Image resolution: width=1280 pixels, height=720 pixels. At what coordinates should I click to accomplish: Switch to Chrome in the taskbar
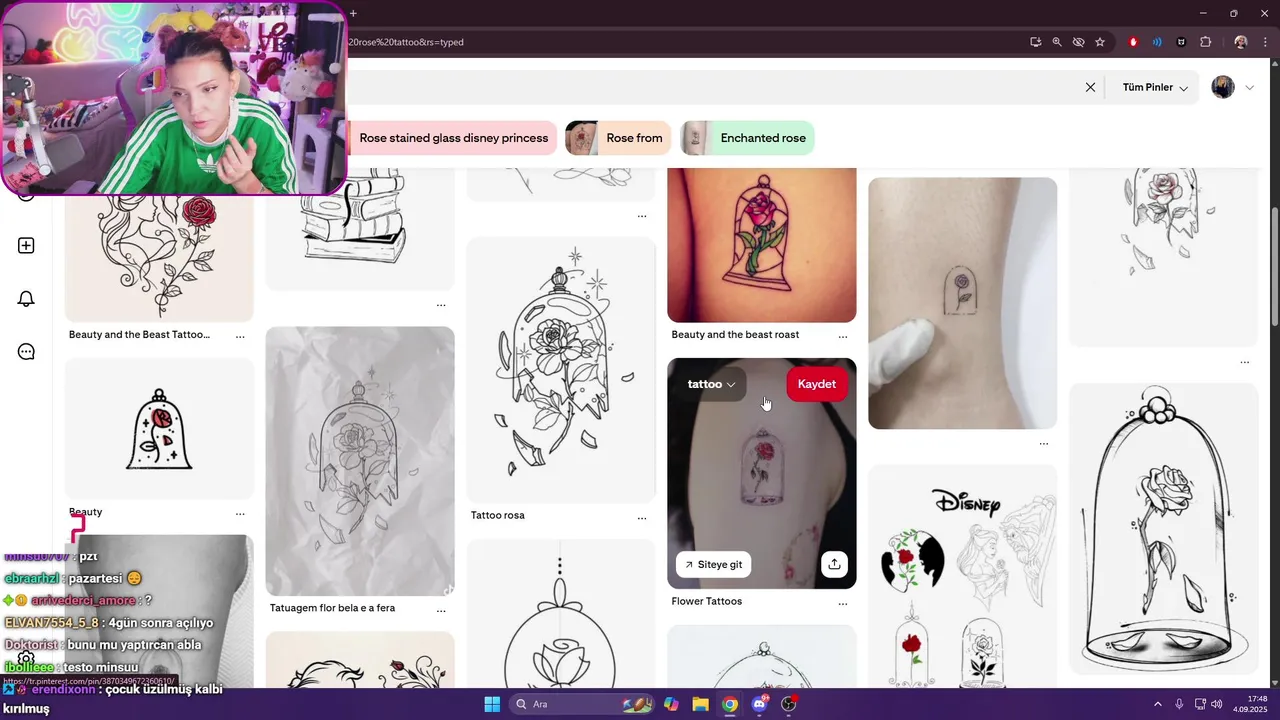click(730, 704)
